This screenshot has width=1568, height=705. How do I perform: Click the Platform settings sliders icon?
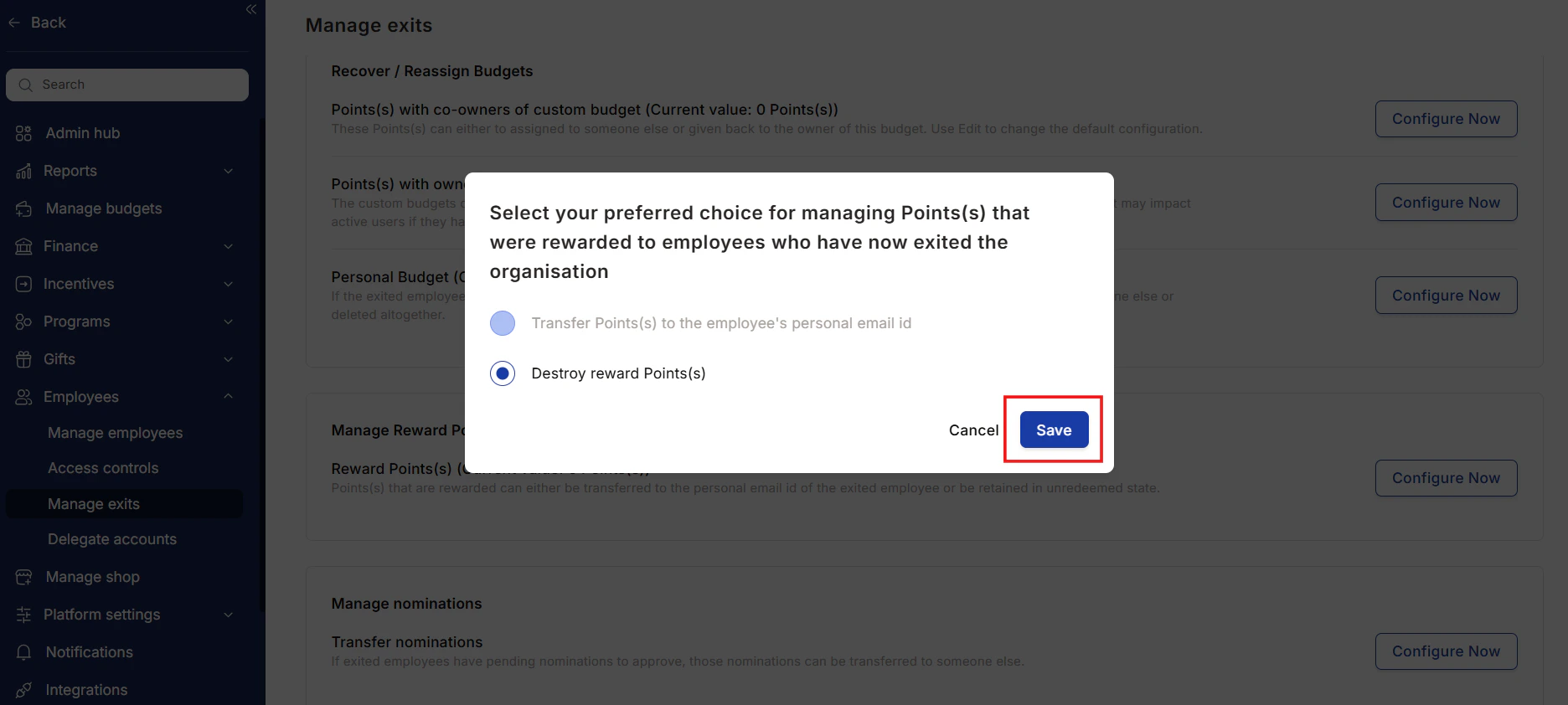(23, 615)
